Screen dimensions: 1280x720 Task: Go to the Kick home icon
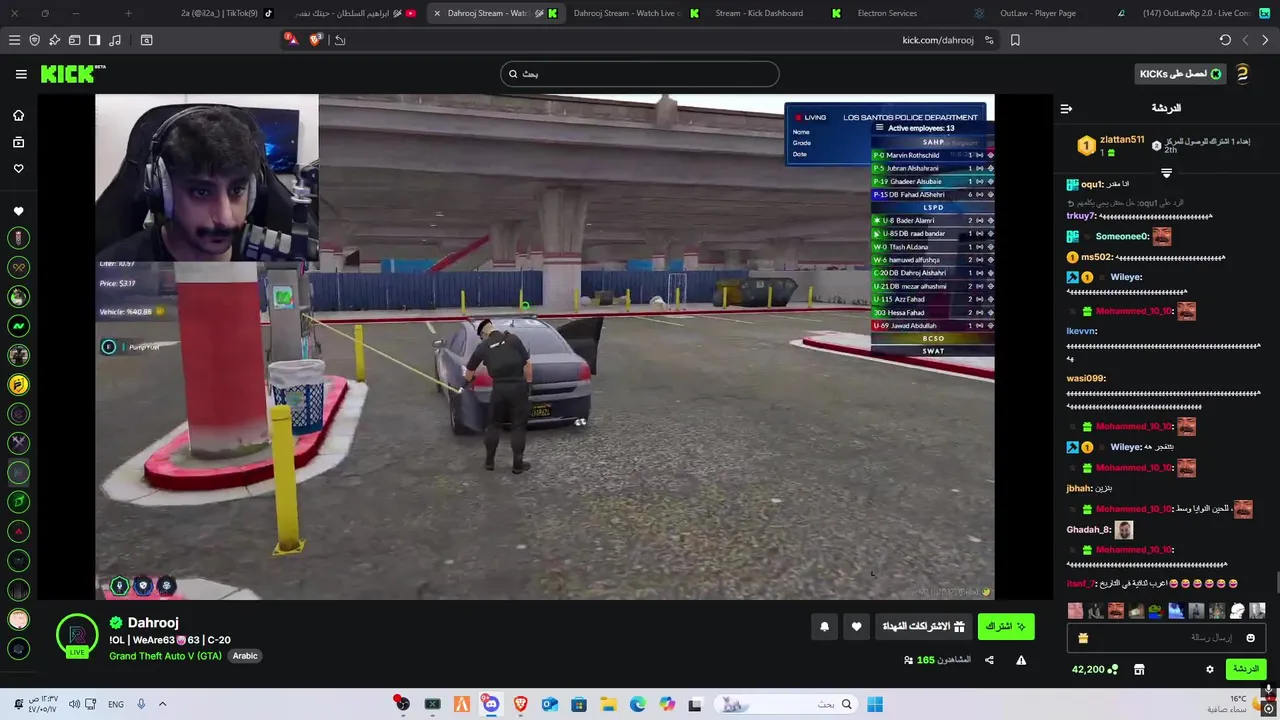point(18,115)
